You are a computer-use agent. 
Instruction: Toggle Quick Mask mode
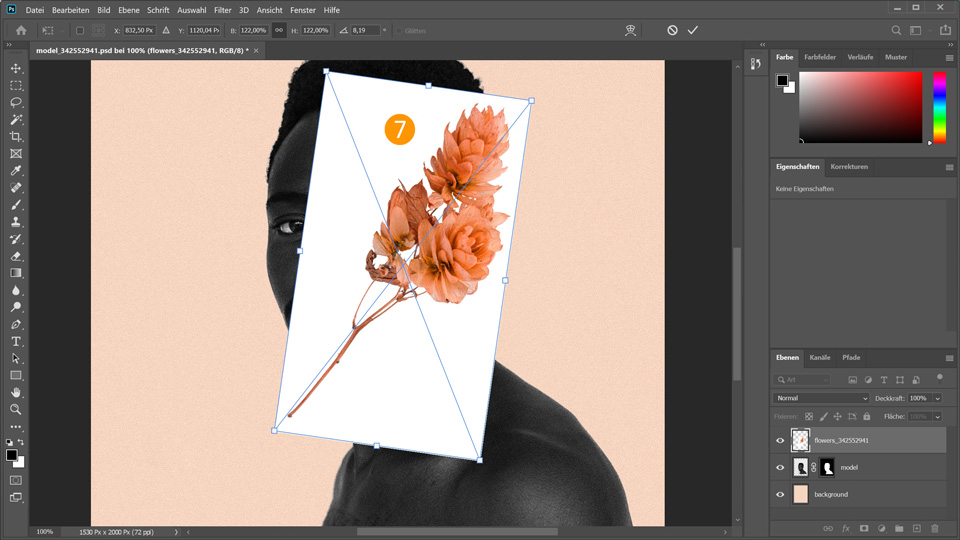[16, 481]
